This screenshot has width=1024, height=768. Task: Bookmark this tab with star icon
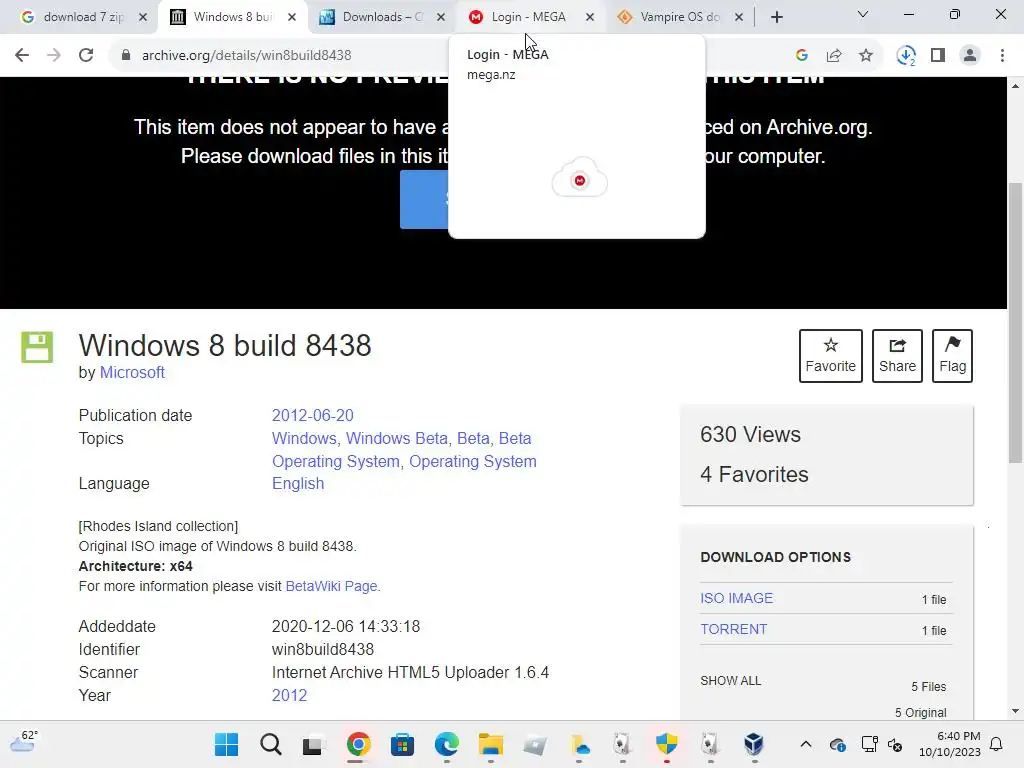(866, 56)
